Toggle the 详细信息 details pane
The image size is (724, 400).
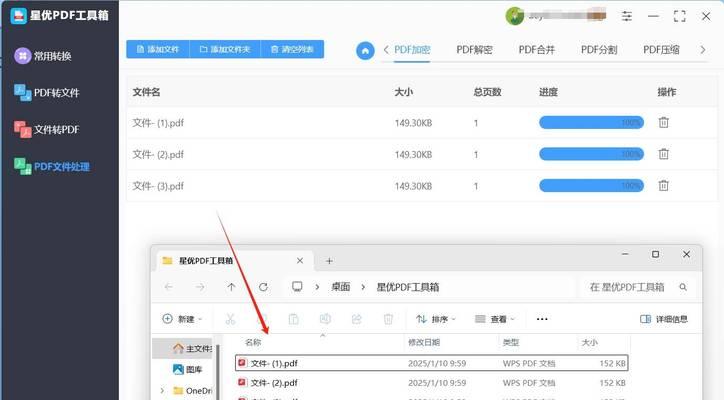[664, 319]
